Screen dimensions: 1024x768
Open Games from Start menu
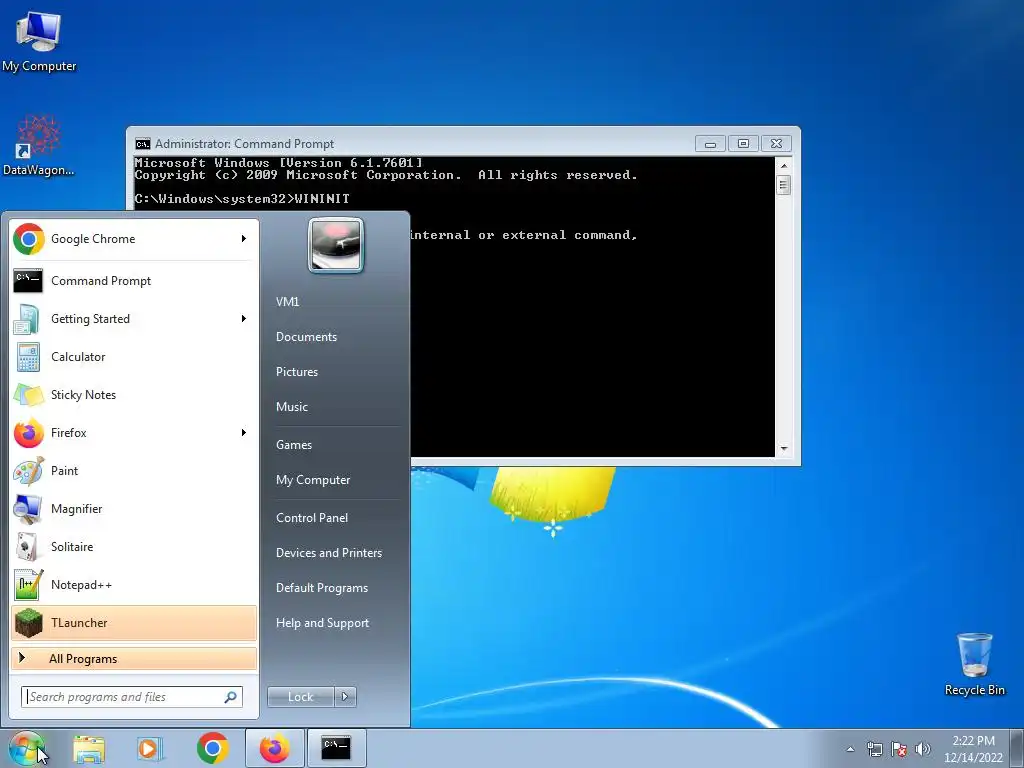(x=294, y=445)
